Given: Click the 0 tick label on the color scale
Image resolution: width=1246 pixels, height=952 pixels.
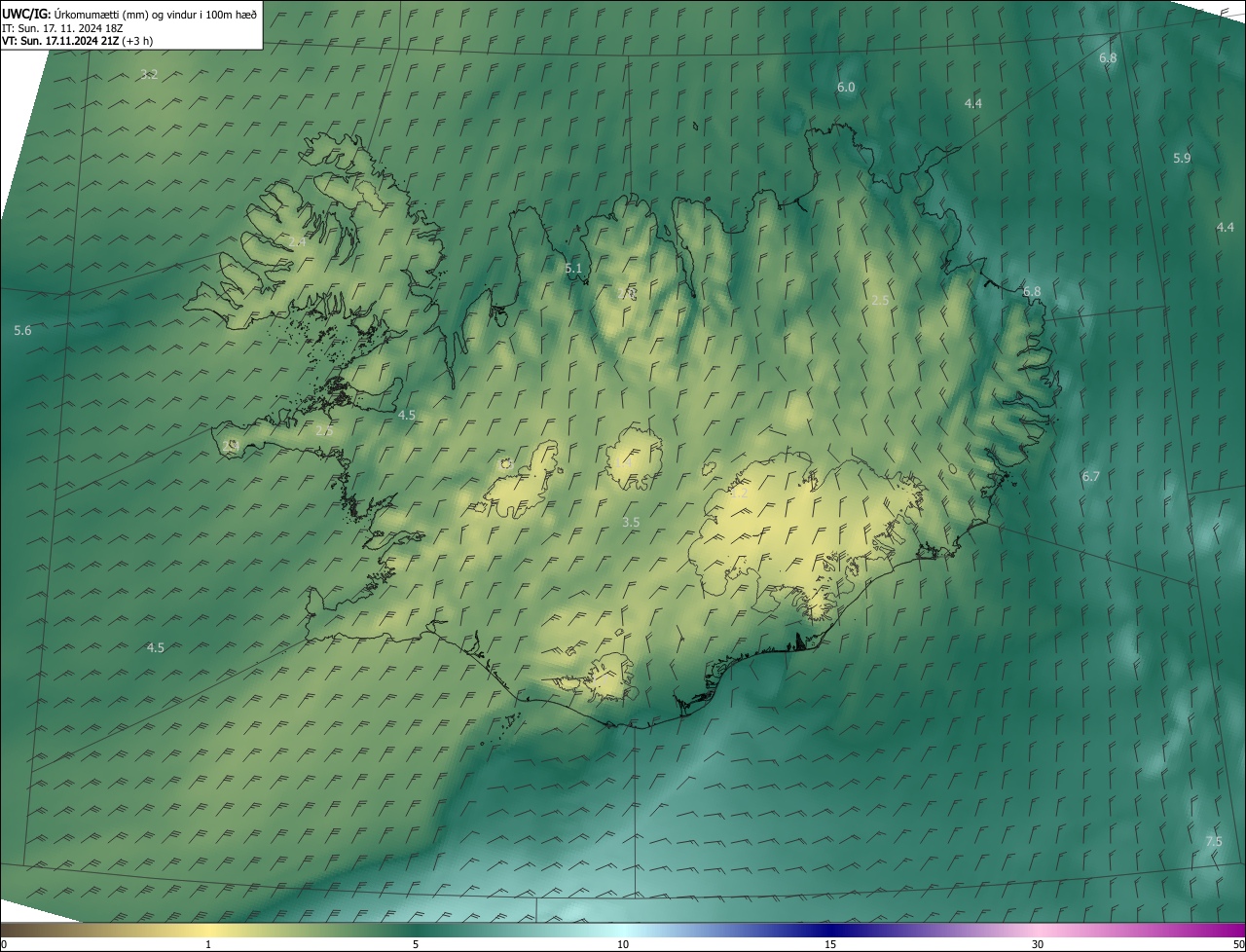Looking at the screenshot, I should 4,944.
